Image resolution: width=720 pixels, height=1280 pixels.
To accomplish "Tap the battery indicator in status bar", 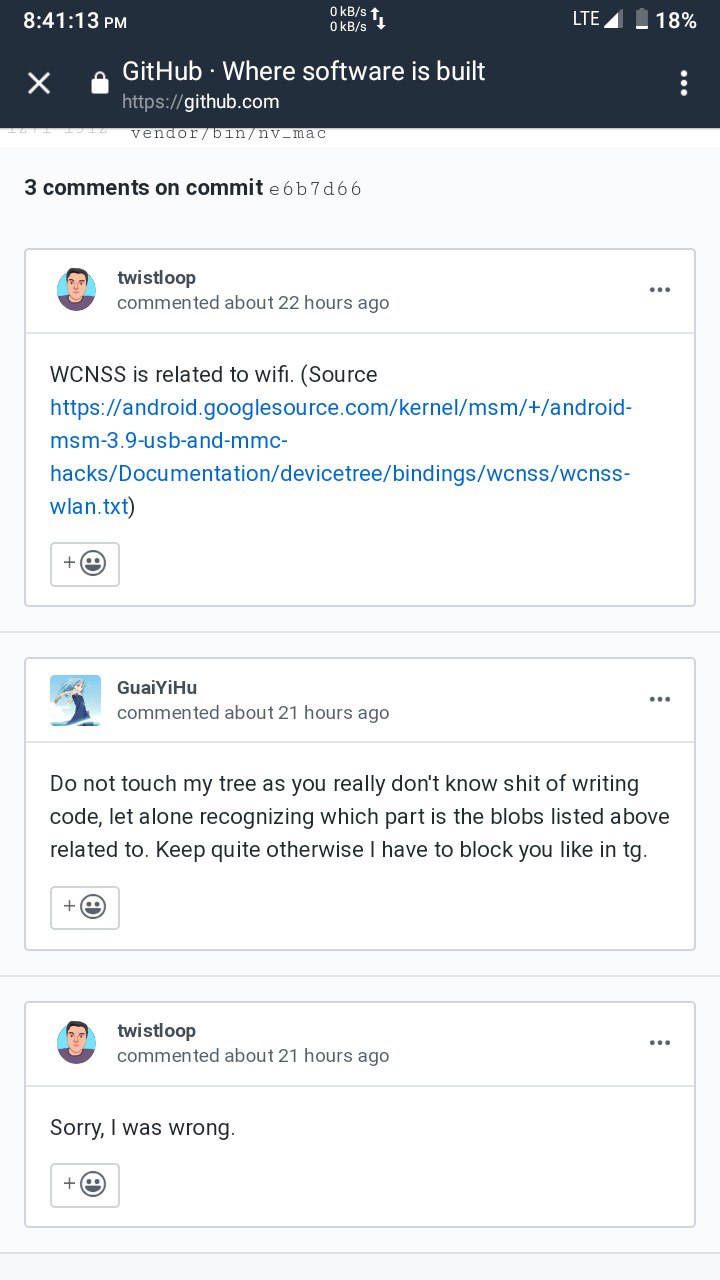I will point(665,19).
